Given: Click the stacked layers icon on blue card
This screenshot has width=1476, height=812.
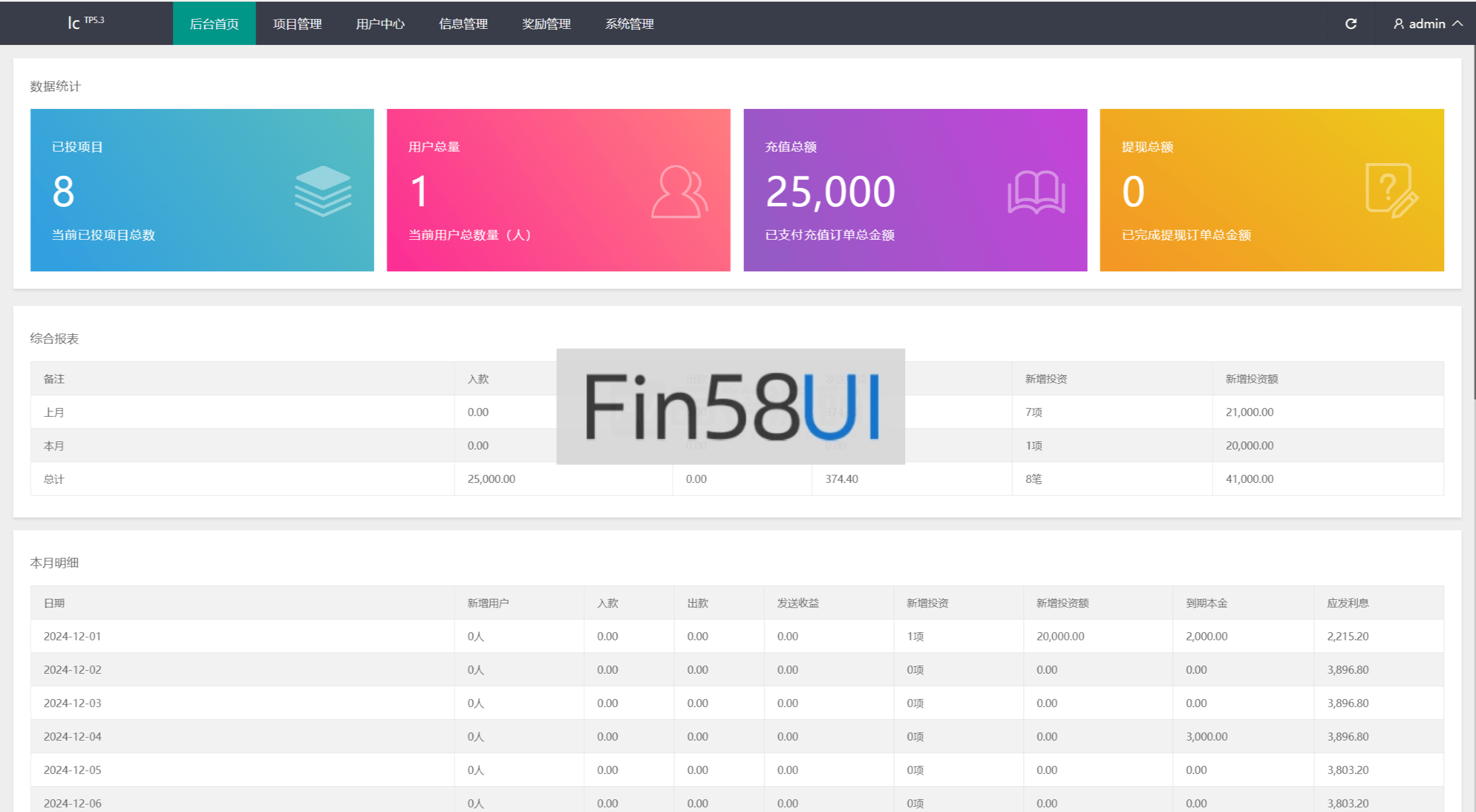Looking at the screenshot, I should click(323, 191).
